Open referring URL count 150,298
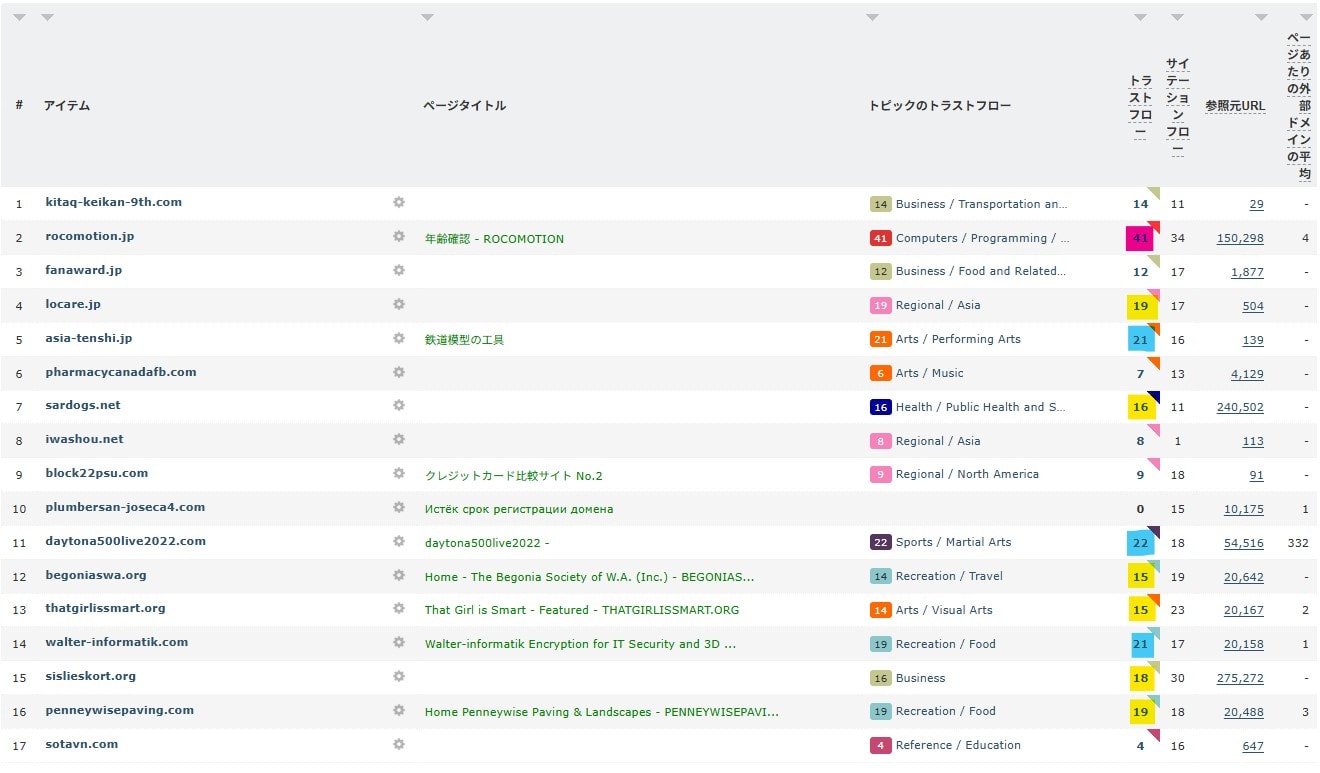 pos(1240,239)
